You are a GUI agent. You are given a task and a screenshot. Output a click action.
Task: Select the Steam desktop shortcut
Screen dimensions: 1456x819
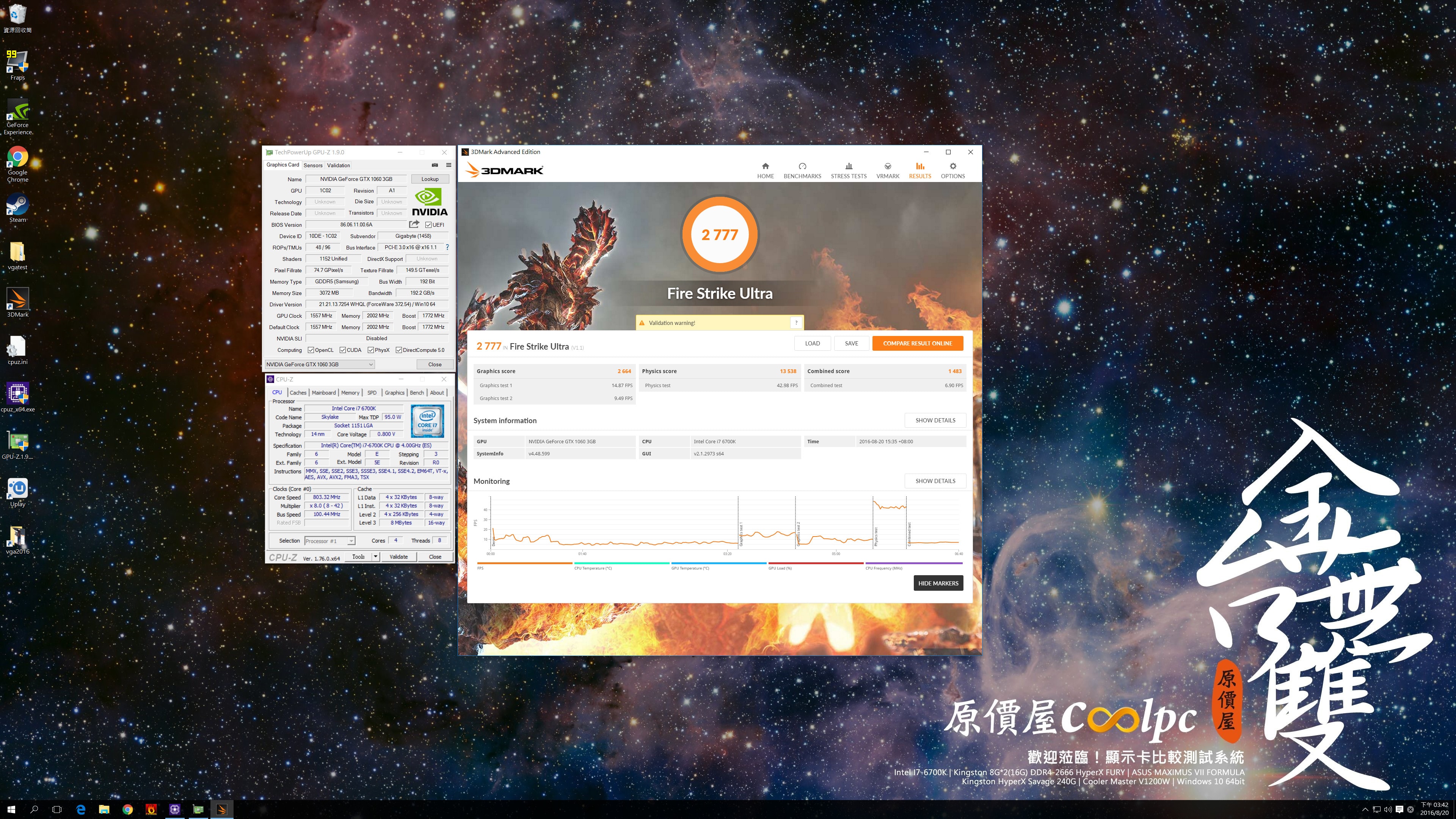pos(17,207)
